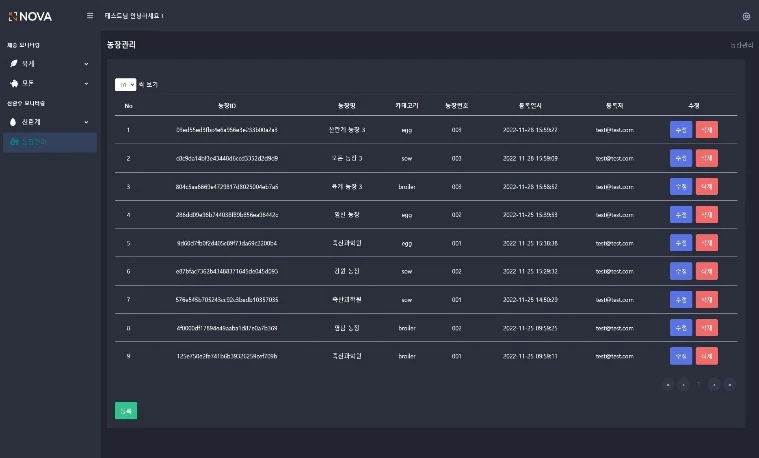Screen dimensions: 759x458
Task: Click the green 등록 register button
Action: [x=126, y=411]
